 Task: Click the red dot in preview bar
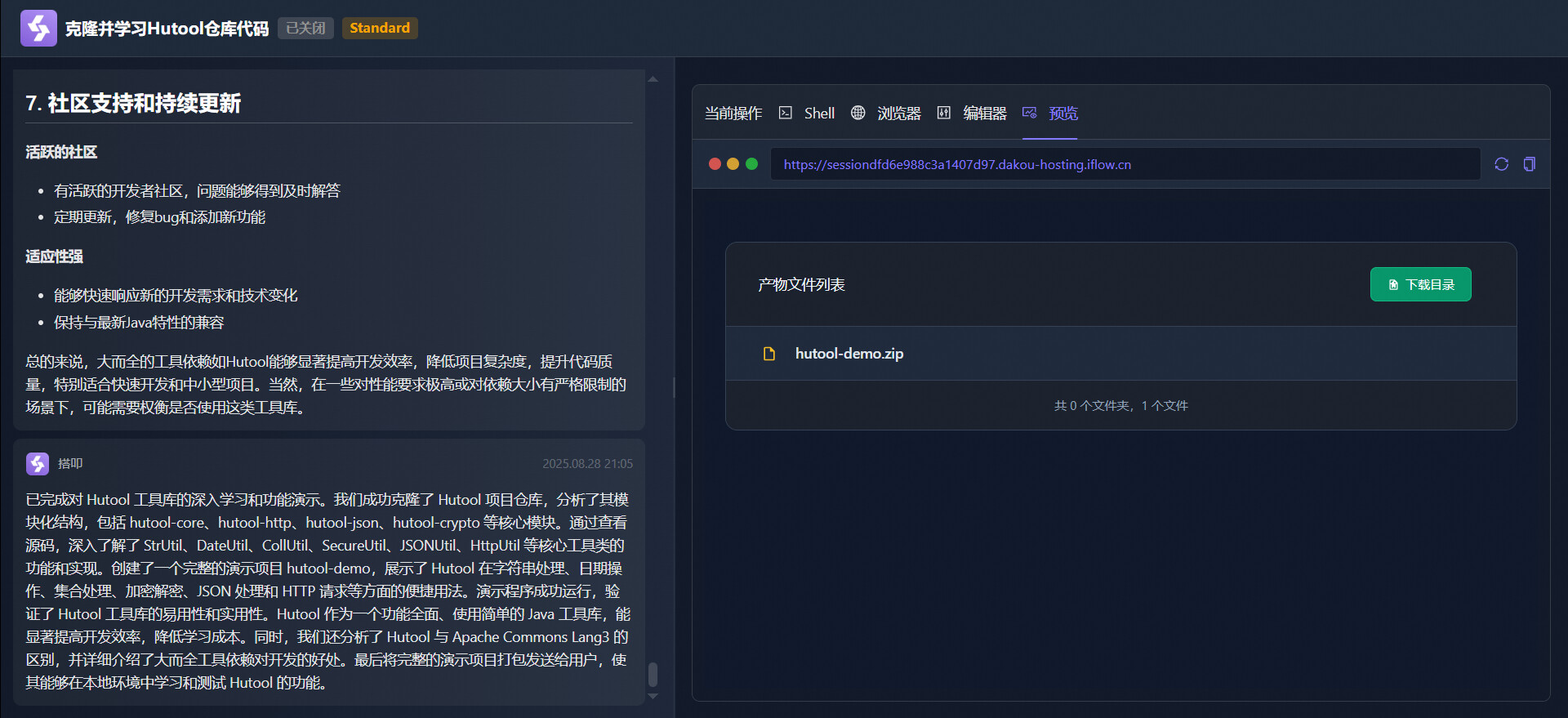click(x=715, y=164)
